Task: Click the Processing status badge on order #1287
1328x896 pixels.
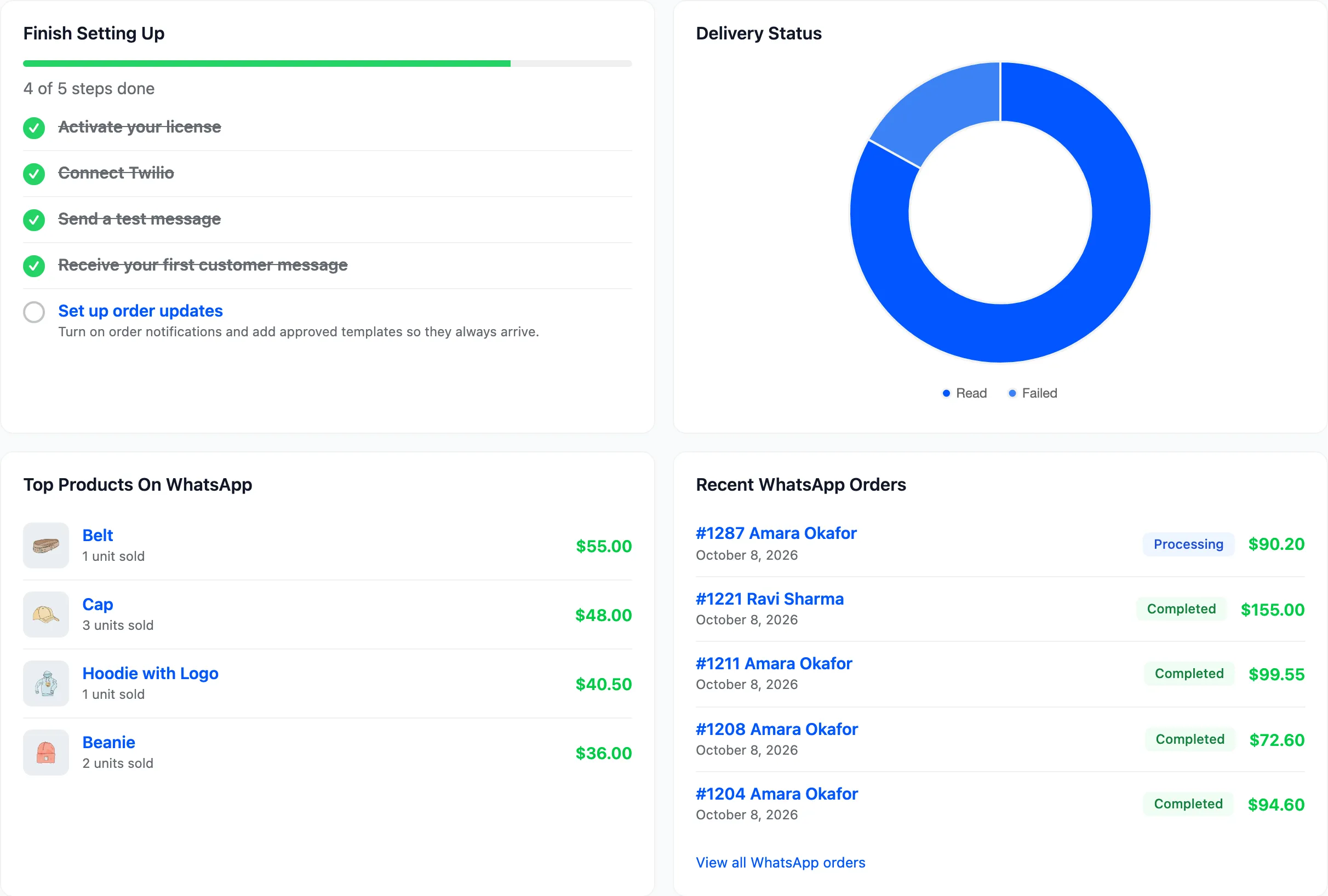Action: pos(1189,544)
